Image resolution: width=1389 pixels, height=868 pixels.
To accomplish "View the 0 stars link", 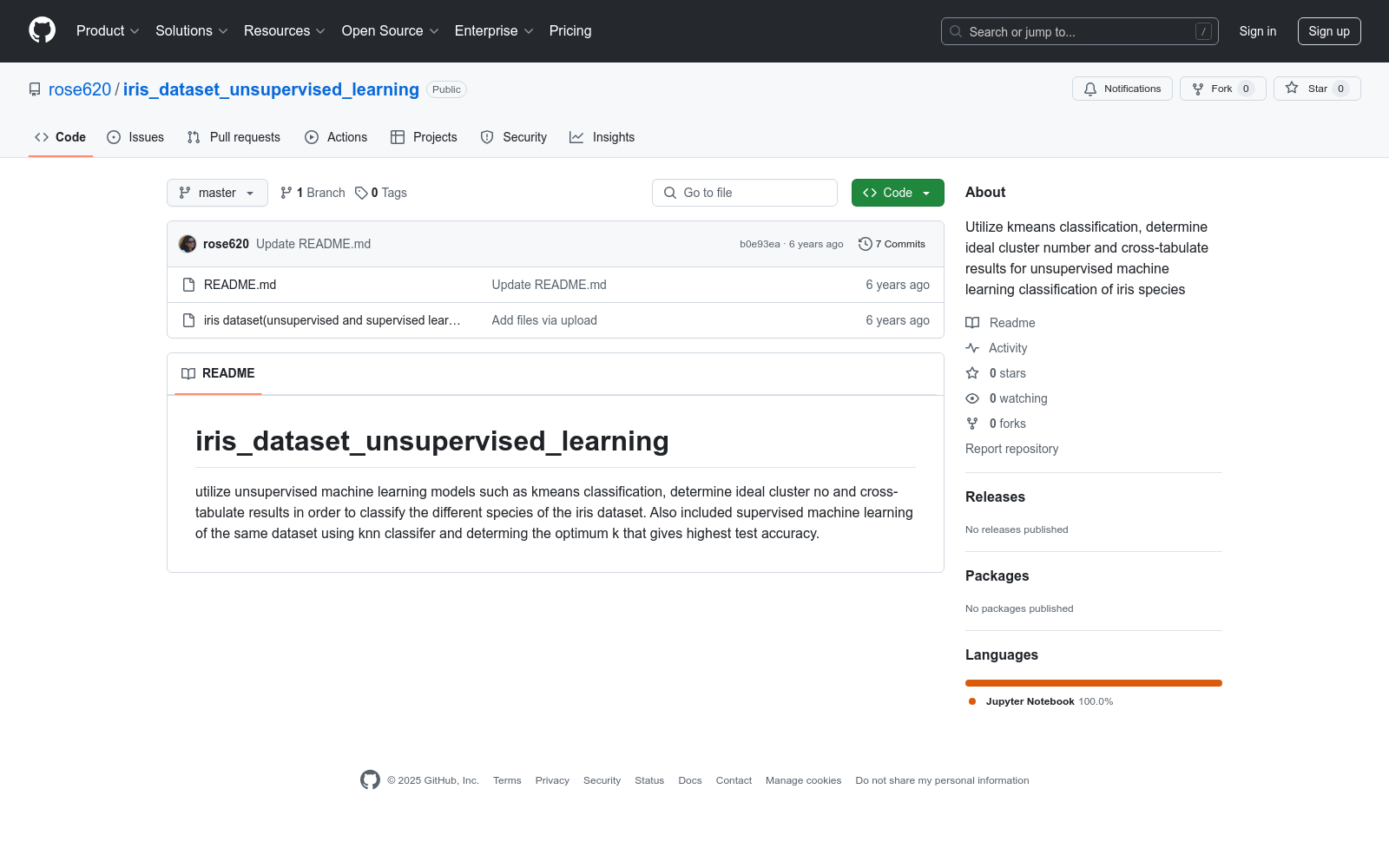I will coord(996,373).
